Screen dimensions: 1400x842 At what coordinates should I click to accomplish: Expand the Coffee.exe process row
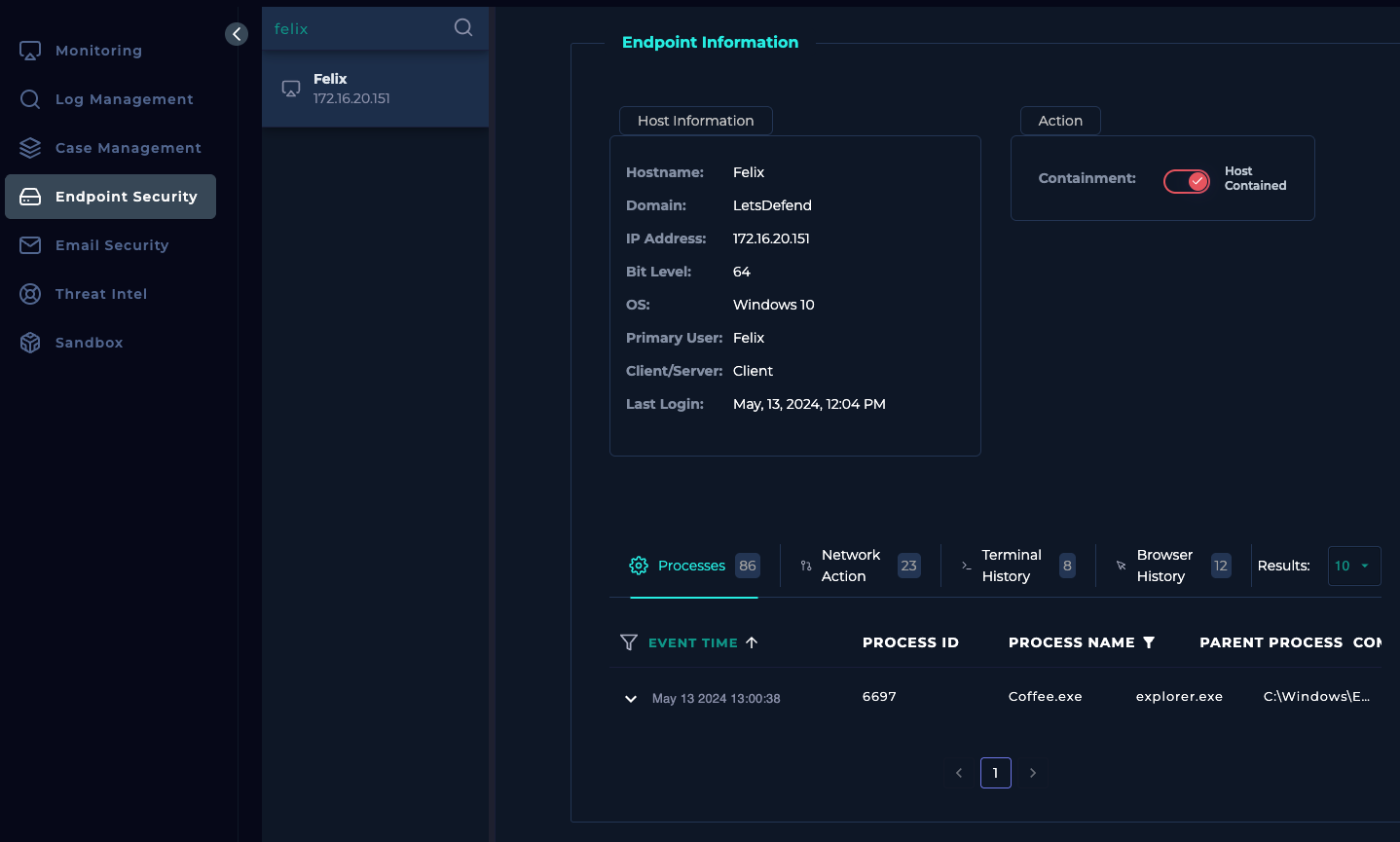pyautogui.click(x=631, y=699)
